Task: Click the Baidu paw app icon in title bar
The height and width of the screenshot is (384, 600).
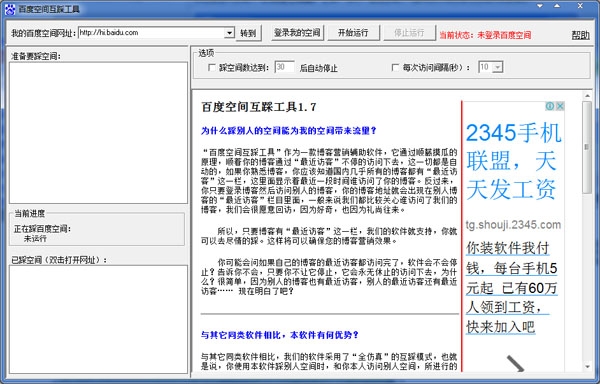Action: pyautogui.click(x=10, y=9)
